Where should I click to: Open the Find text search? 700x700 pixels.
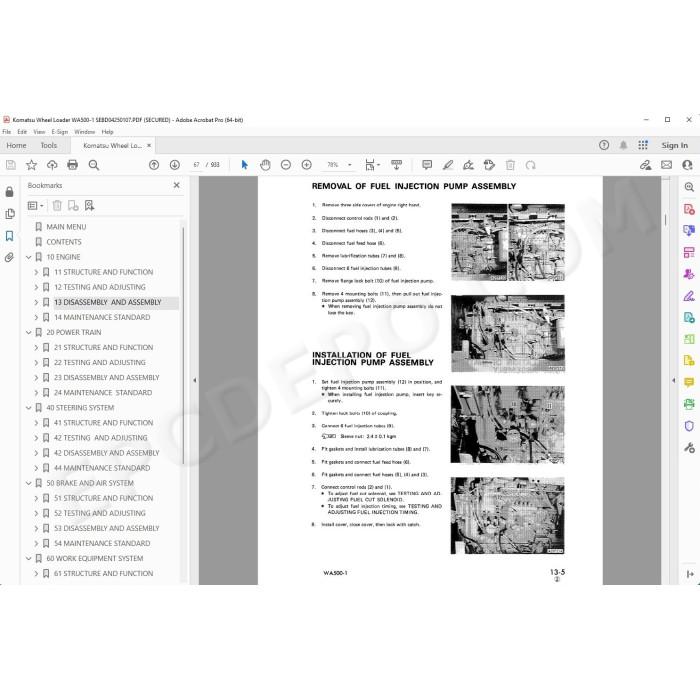point(94,165)
